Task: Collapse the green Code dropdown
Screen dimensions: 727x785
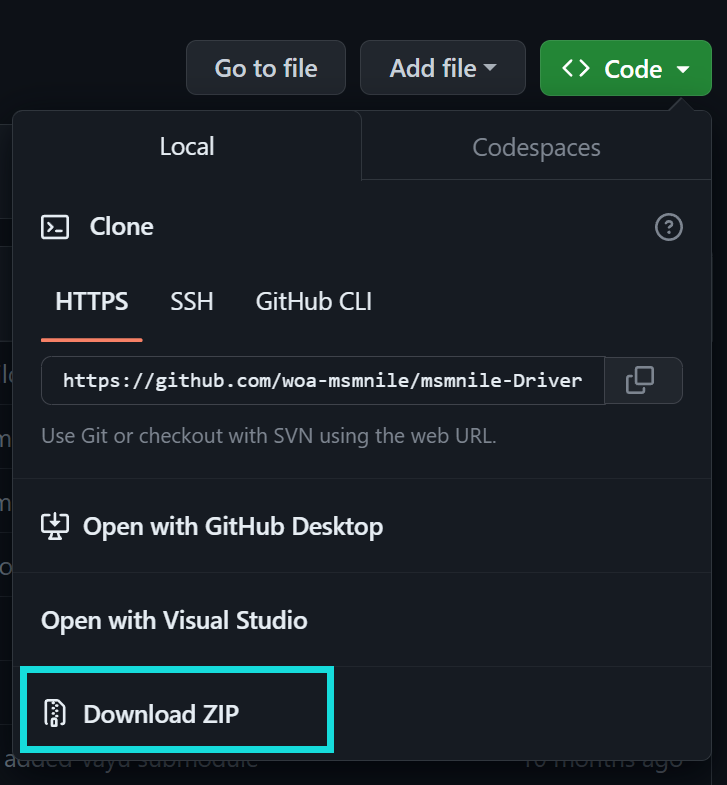Action: click(626, 68)
